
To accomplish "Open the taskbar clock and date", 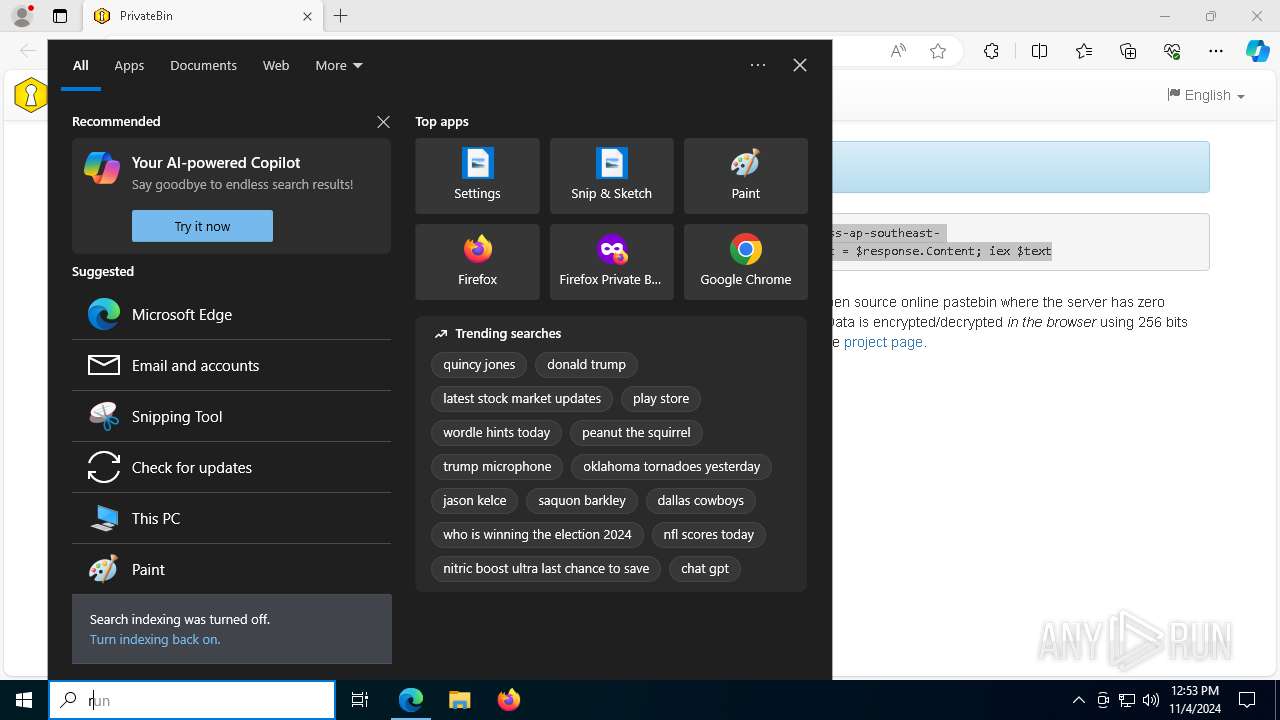I will point(1194,700).
